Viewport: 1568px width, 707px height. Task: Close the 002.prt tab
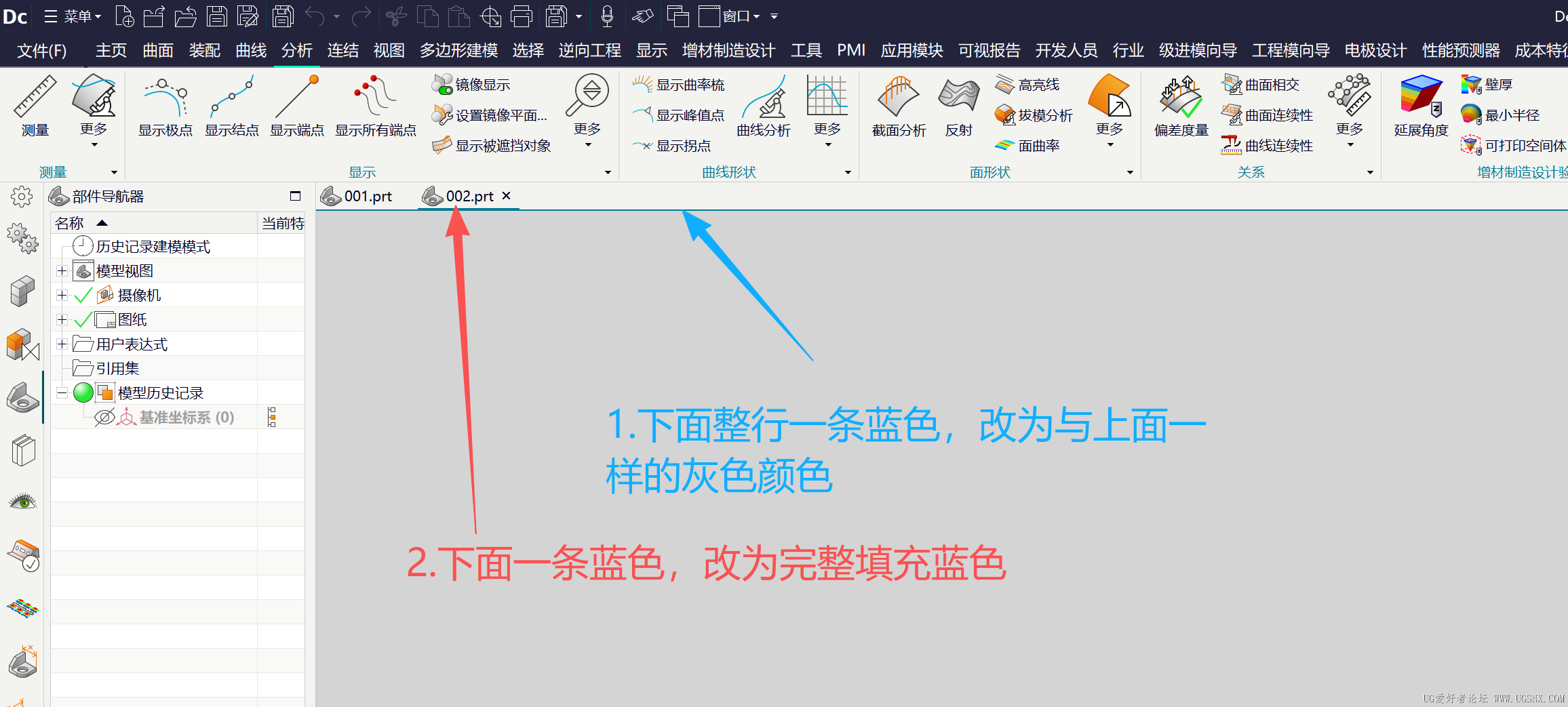[x=506, y=196]
